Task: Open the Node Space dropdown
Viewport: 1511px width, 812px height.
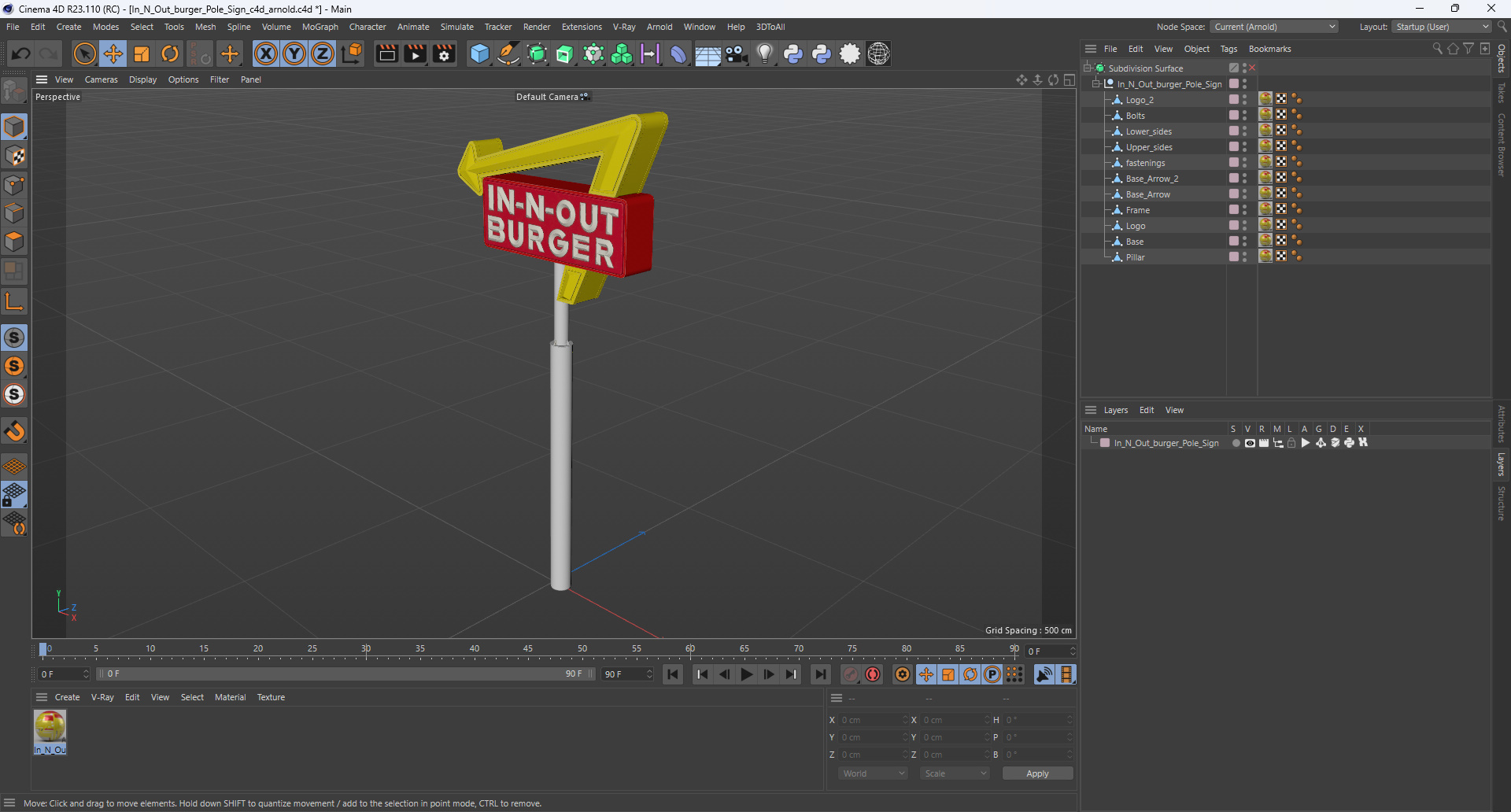Action: pyautogui.click(x=1274, y=27)
